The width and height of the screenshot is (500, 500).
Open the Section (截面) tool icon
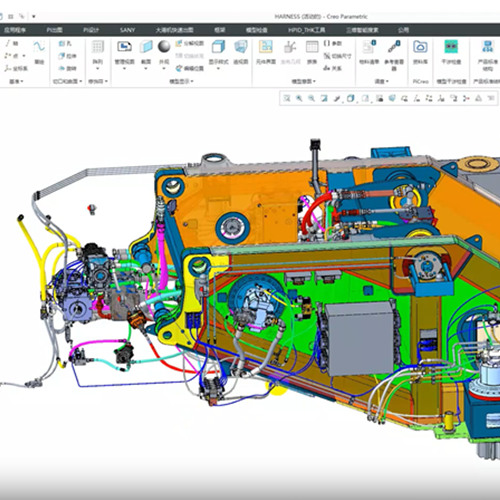click(146, 47)
